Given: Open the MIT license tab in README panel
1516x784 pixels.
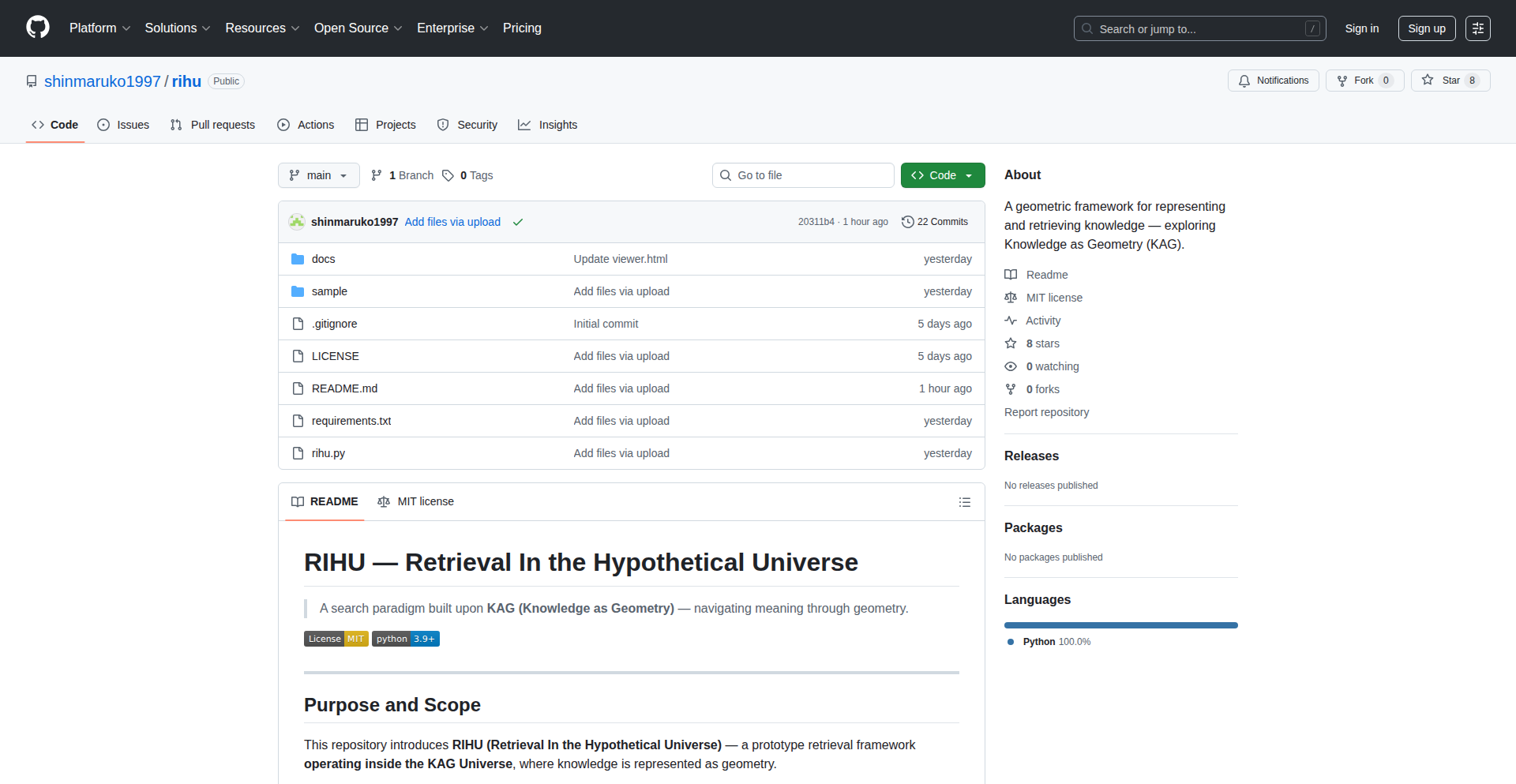Looking at the screenshot, I should coord(416,501).
